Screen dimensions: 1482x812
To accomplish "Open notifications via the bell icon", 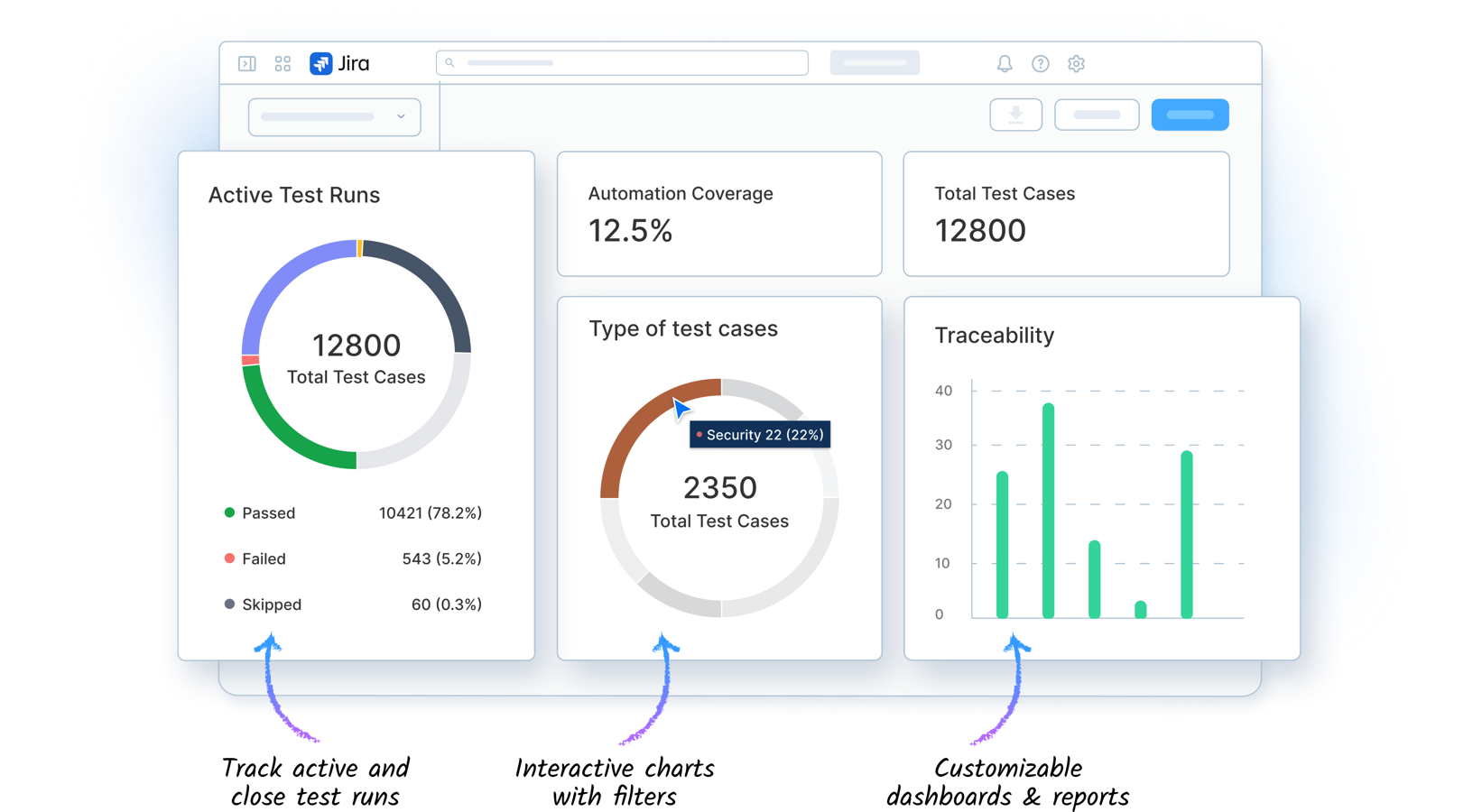I will (x=1003, y=63).
